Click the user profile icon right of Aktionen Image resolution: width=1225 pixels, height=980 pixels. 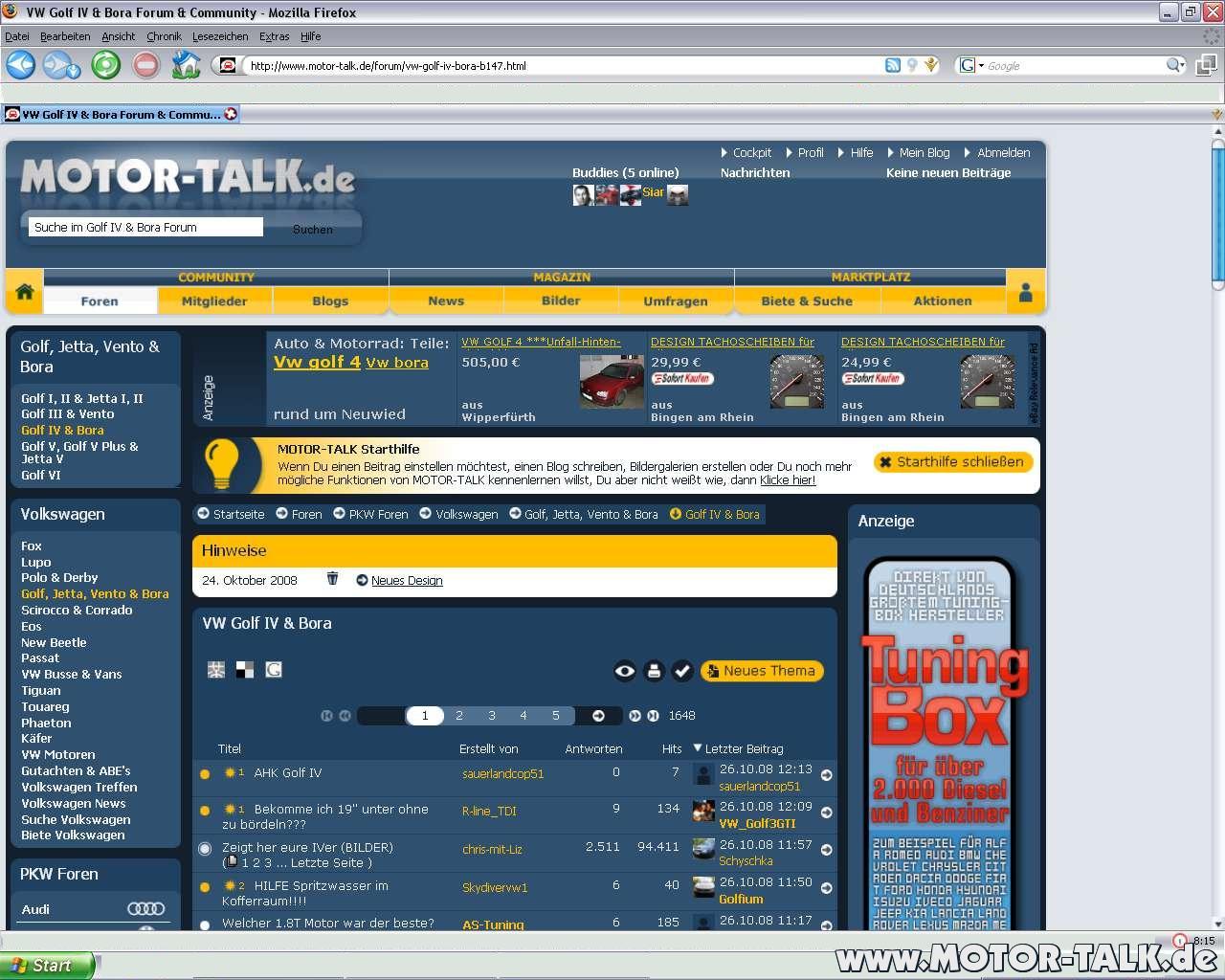(1025, 293)
